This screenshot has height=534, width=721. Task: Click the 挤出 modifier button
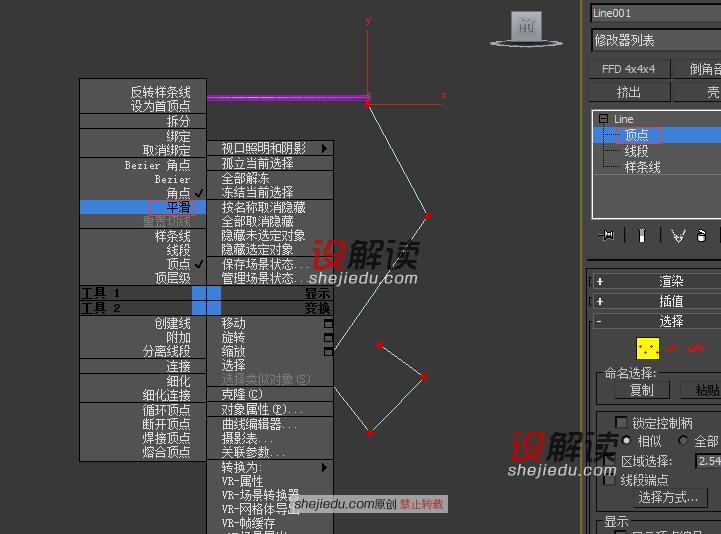point(629,92)
